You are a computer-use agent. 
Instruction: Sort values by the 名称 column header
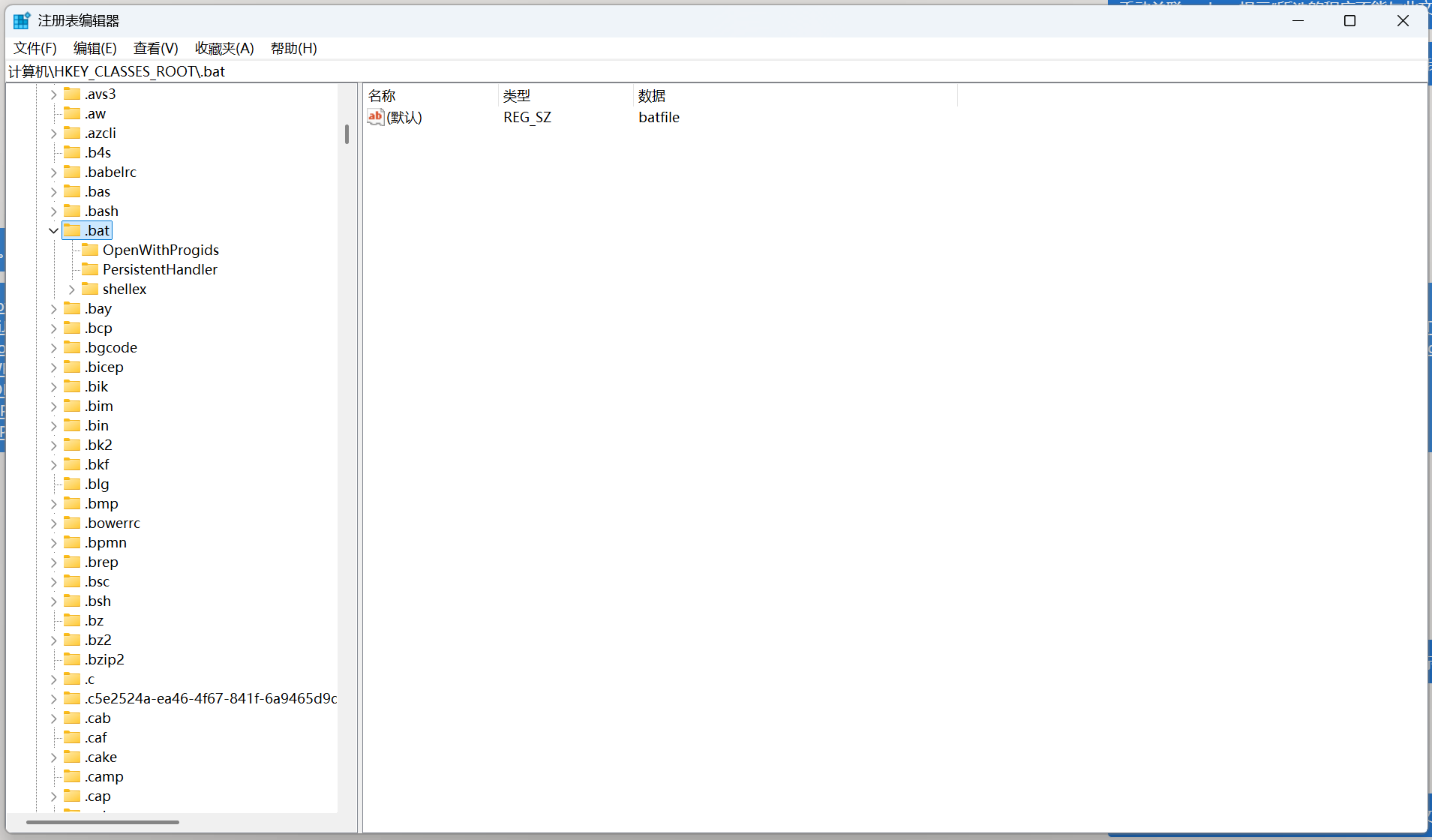pyautogui.click(x=431, y=95)
